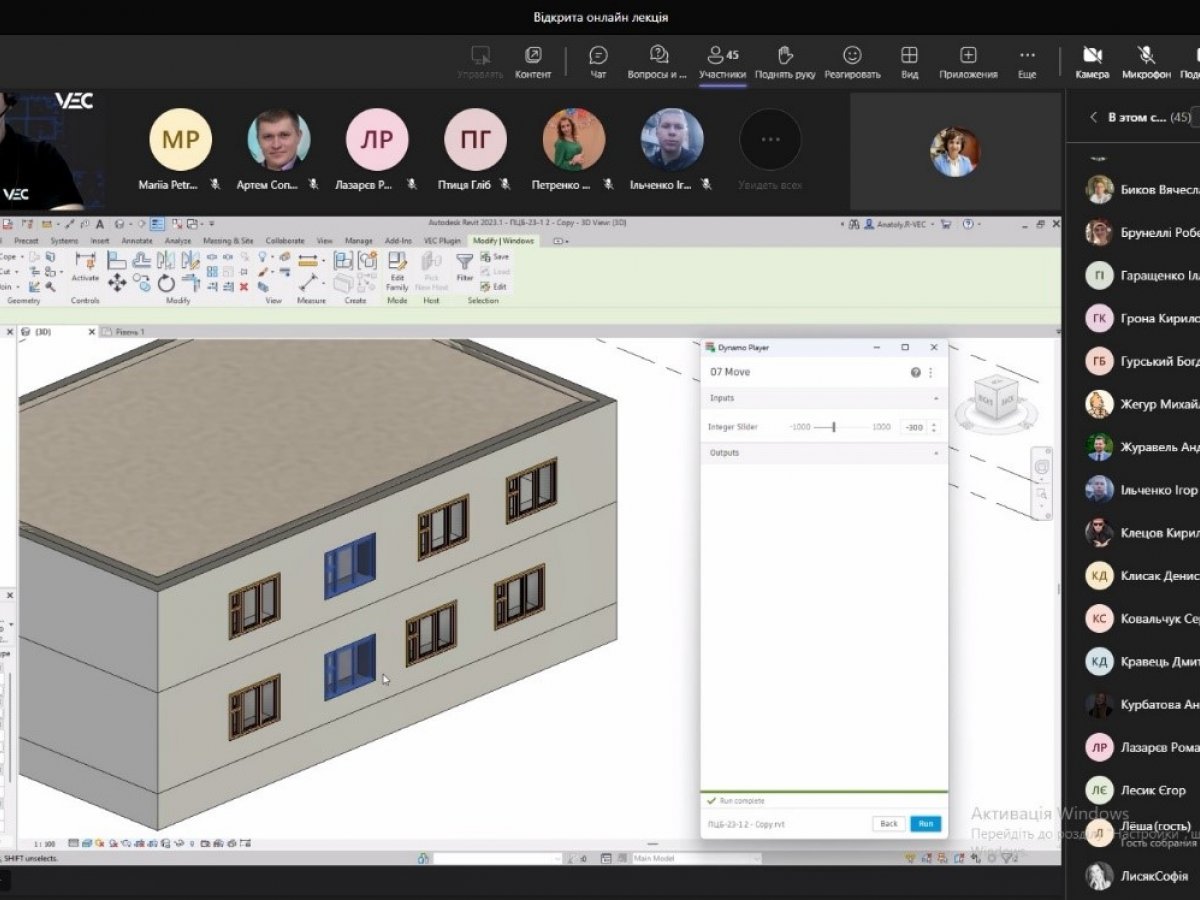Increment the Integer Slider value stepper
The height and width of the screenshot is (900, 1200).
(x=934, y=423)
